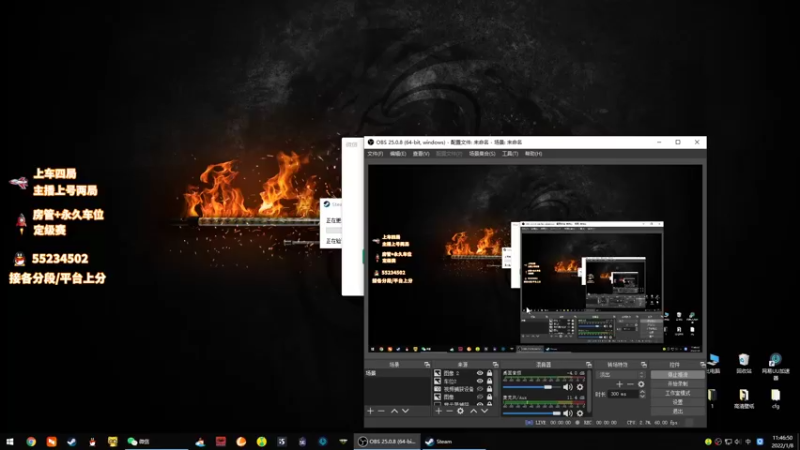Click the 开始录制 button
800x450 pixels.
677,383
